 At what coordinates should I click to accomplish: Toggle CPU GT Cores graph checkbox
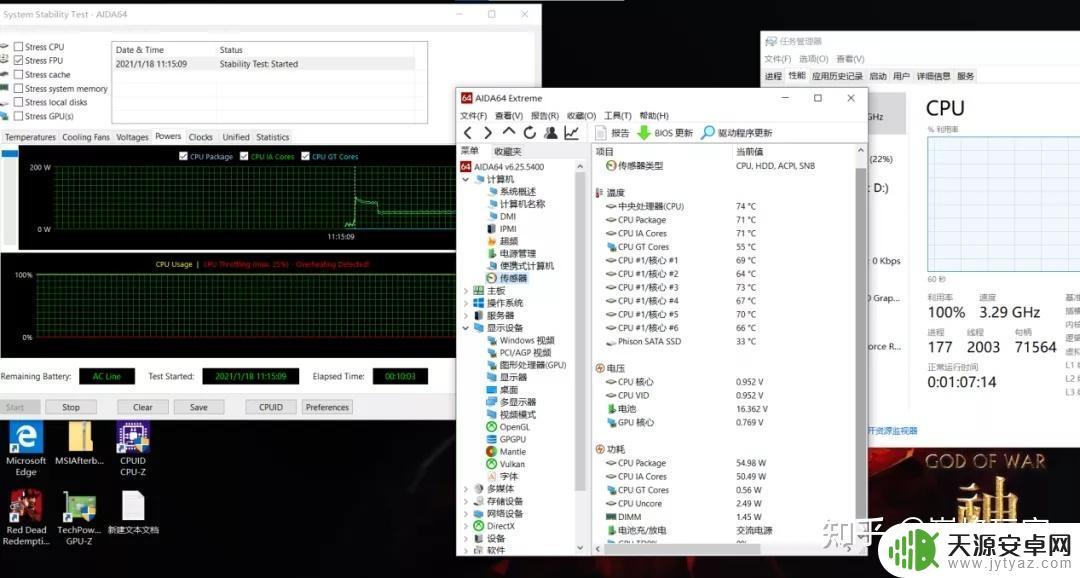click(305, 156)
